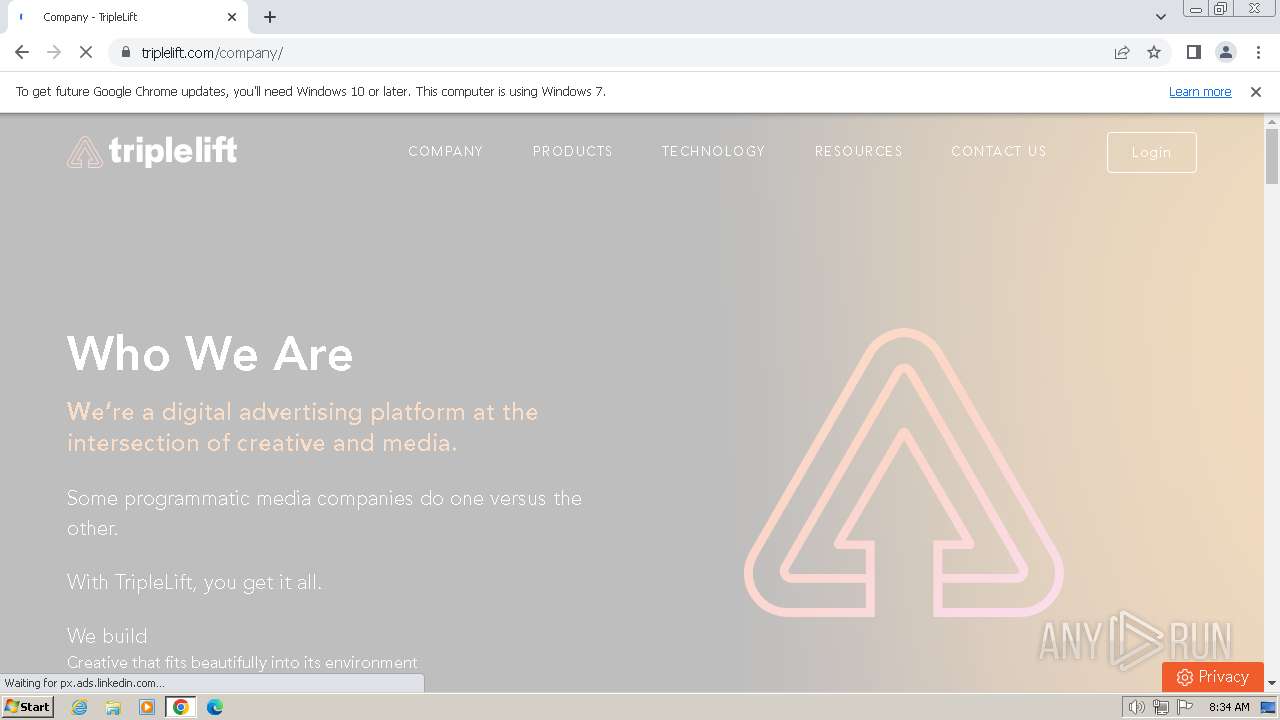Close the Company - TripleLift tab
The width and height of the screenshot is (1280, 720).
click(232, 17)
